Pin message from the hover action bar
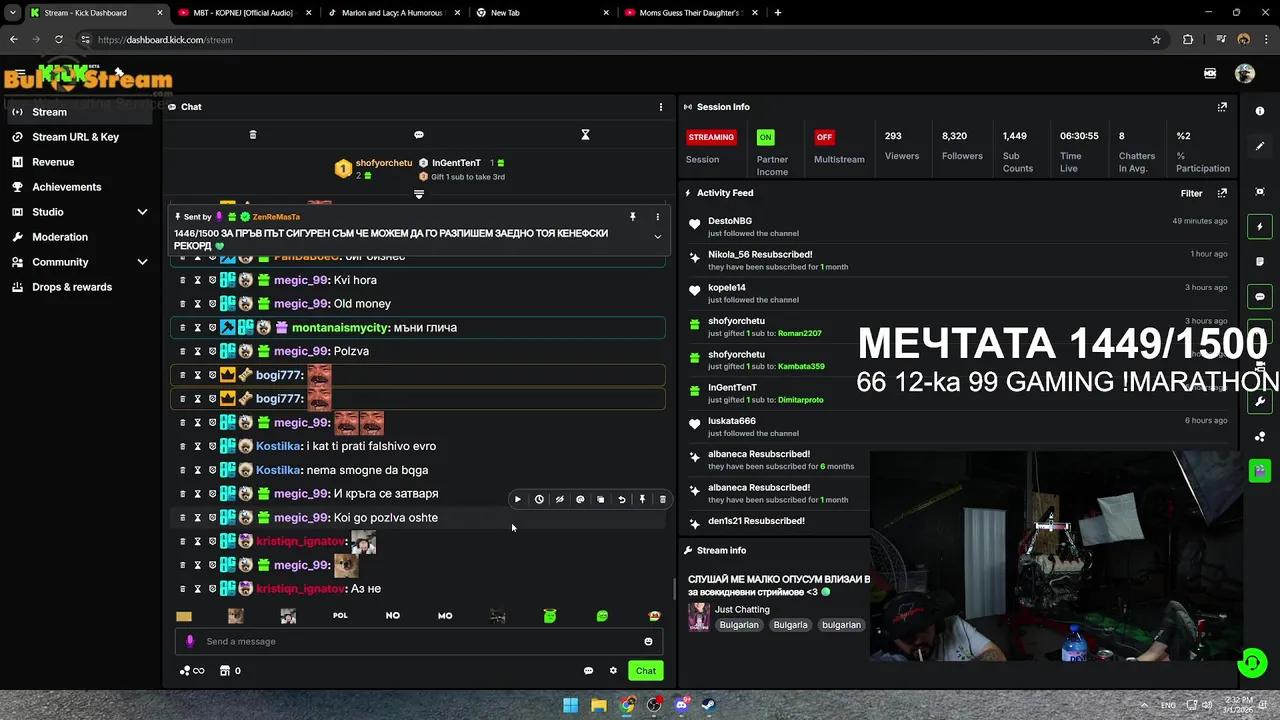Viewport: 1280px width, 720px height. point(642,499)
